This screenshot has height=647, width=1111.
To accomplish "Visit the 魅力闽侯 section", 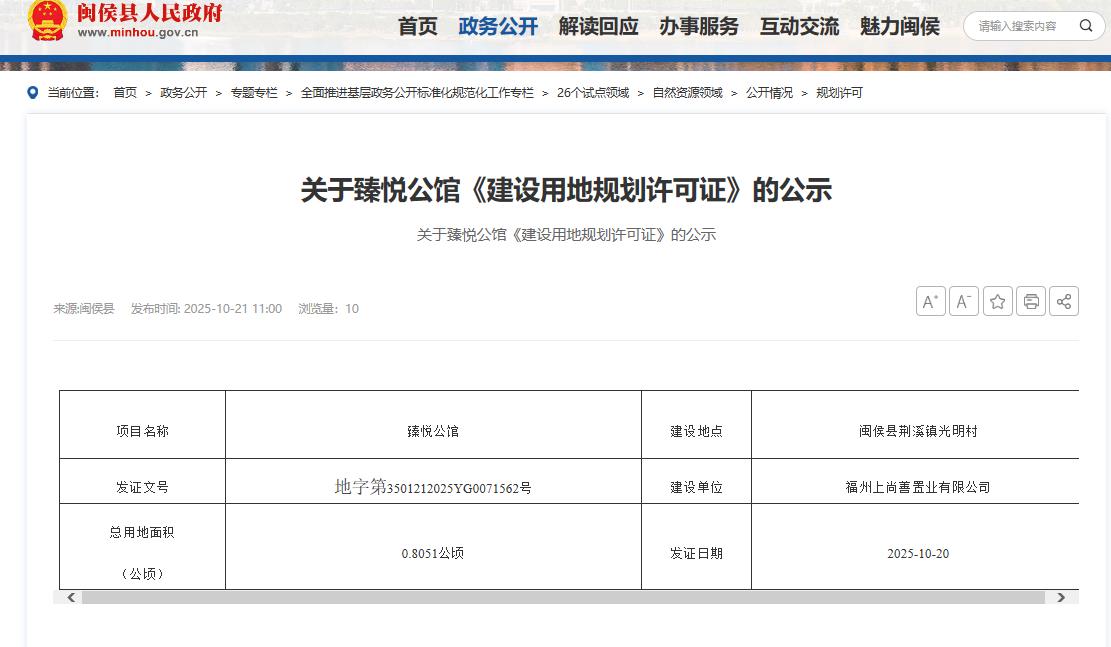I will click(899, 26).
